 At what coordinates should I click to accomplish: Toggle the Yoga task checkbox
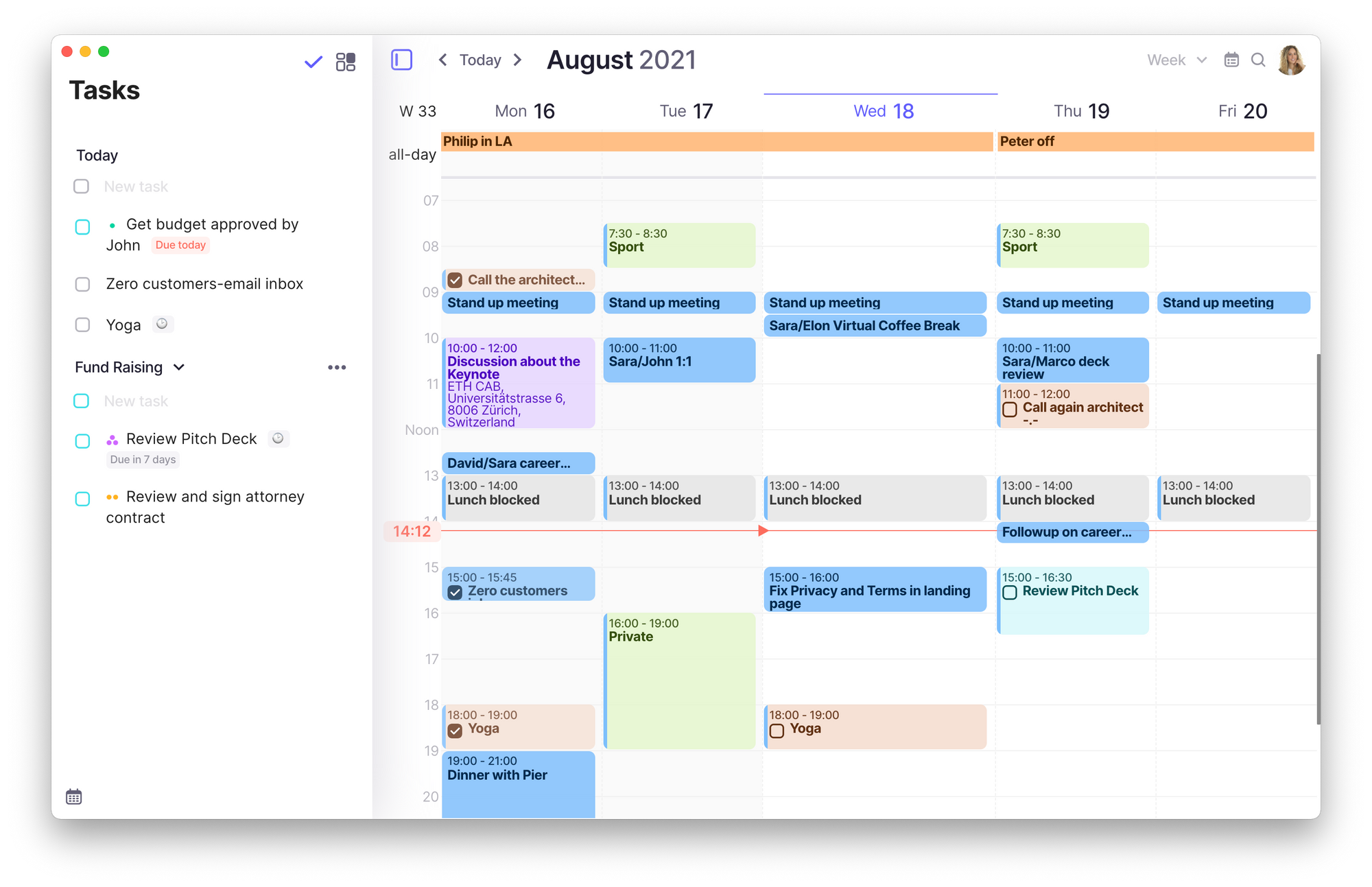[82, 324]
